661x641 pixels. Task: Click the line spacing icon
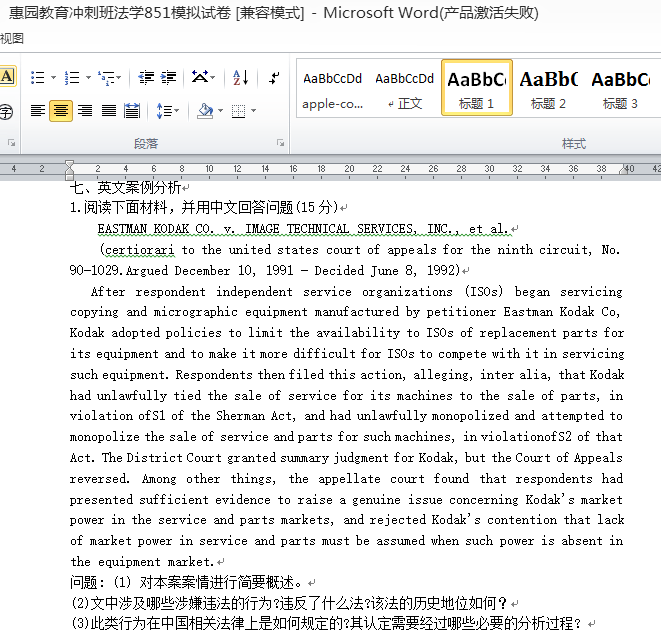[164, 111]
